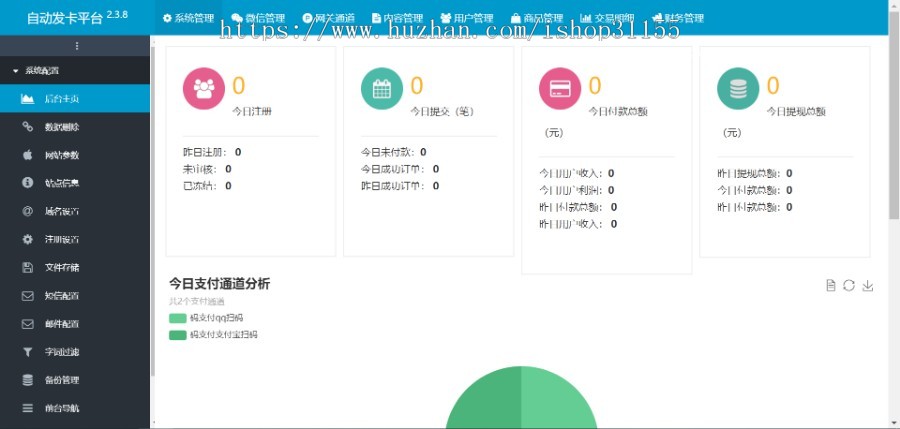This screenshot has width=900, height=429.
Task: Open the chart data view document icon
Action: point(831,285)
